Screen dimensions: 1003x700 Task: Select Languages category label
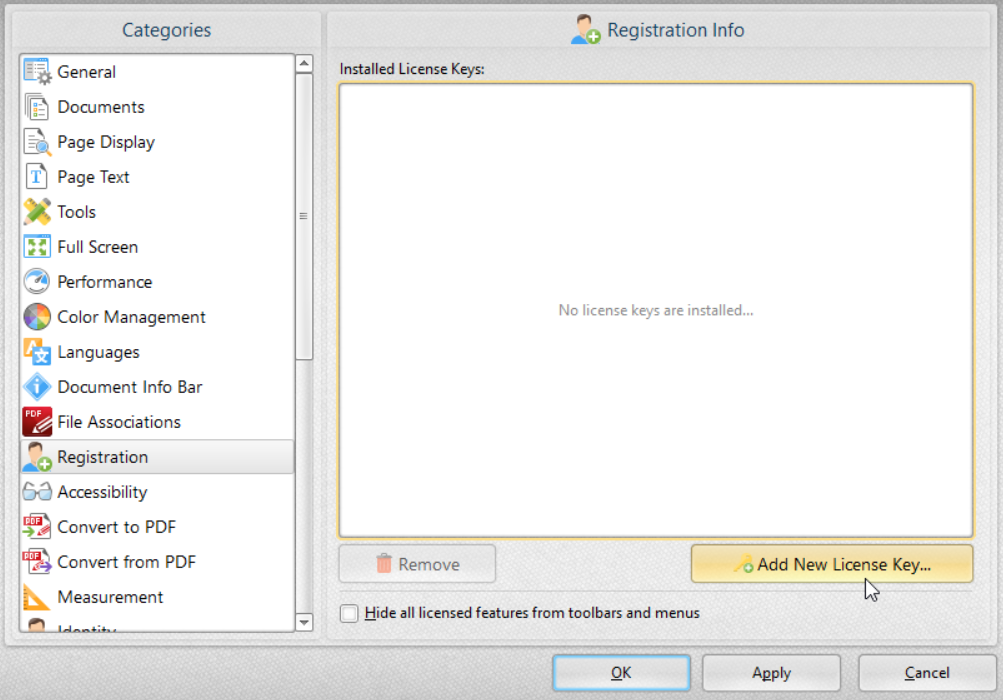[x=99, y=352]
